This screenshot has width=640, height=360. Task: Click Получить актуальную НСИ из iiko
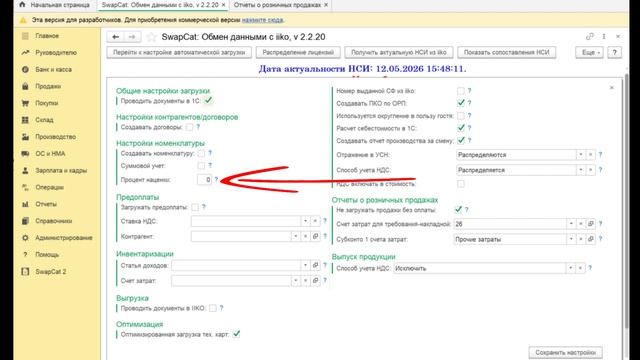(399, 52)
